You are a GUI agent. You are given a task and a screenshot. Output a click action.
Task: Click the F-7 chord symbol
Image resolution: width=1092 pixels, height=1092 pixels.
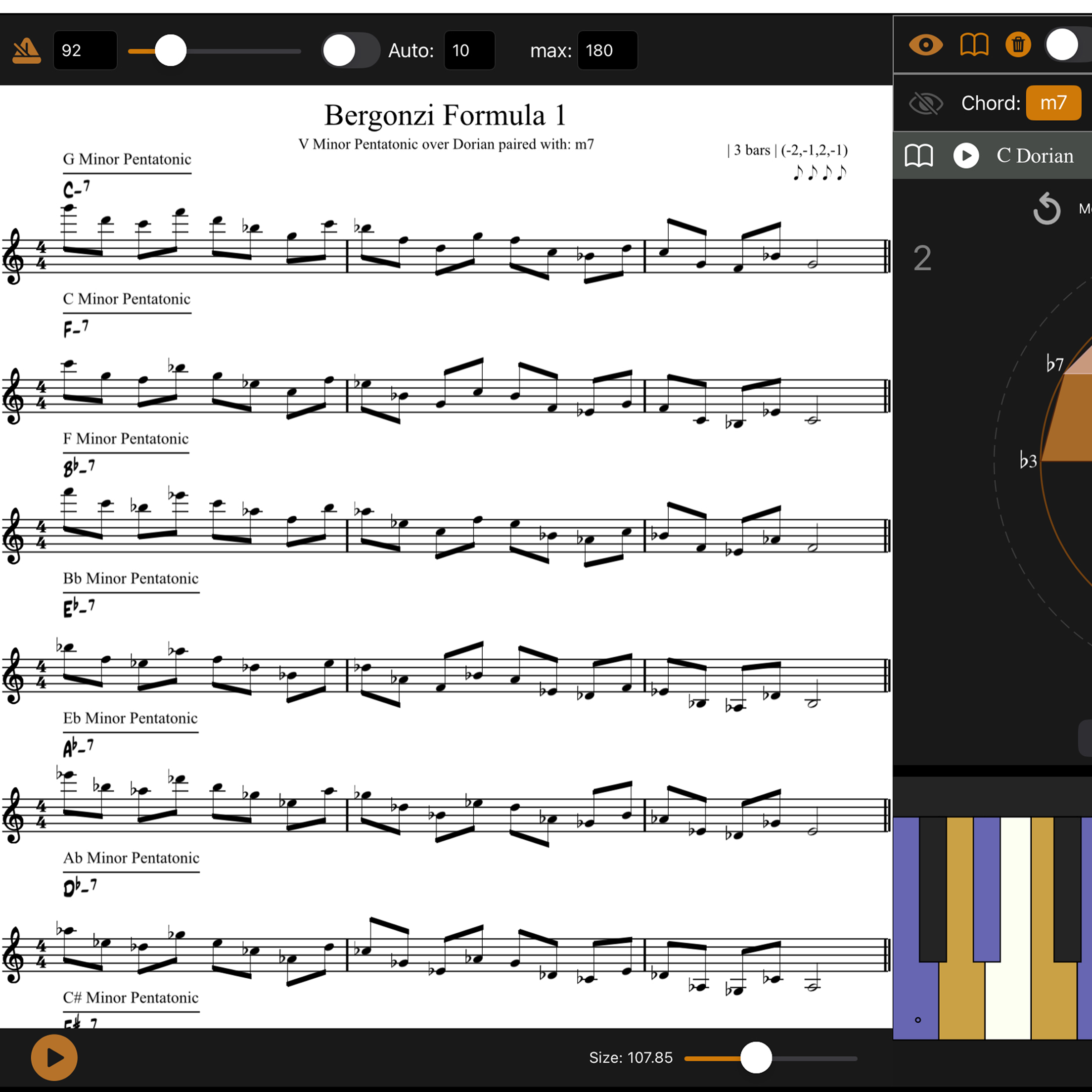(x=76, y=328)
